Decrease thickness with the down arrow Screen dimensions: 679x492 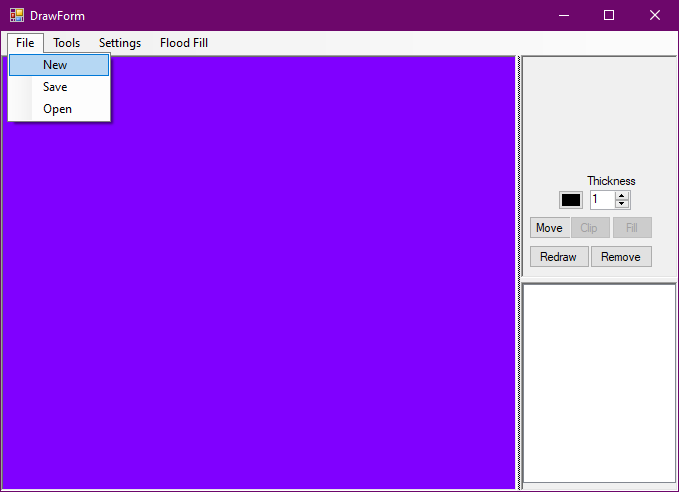622,204
